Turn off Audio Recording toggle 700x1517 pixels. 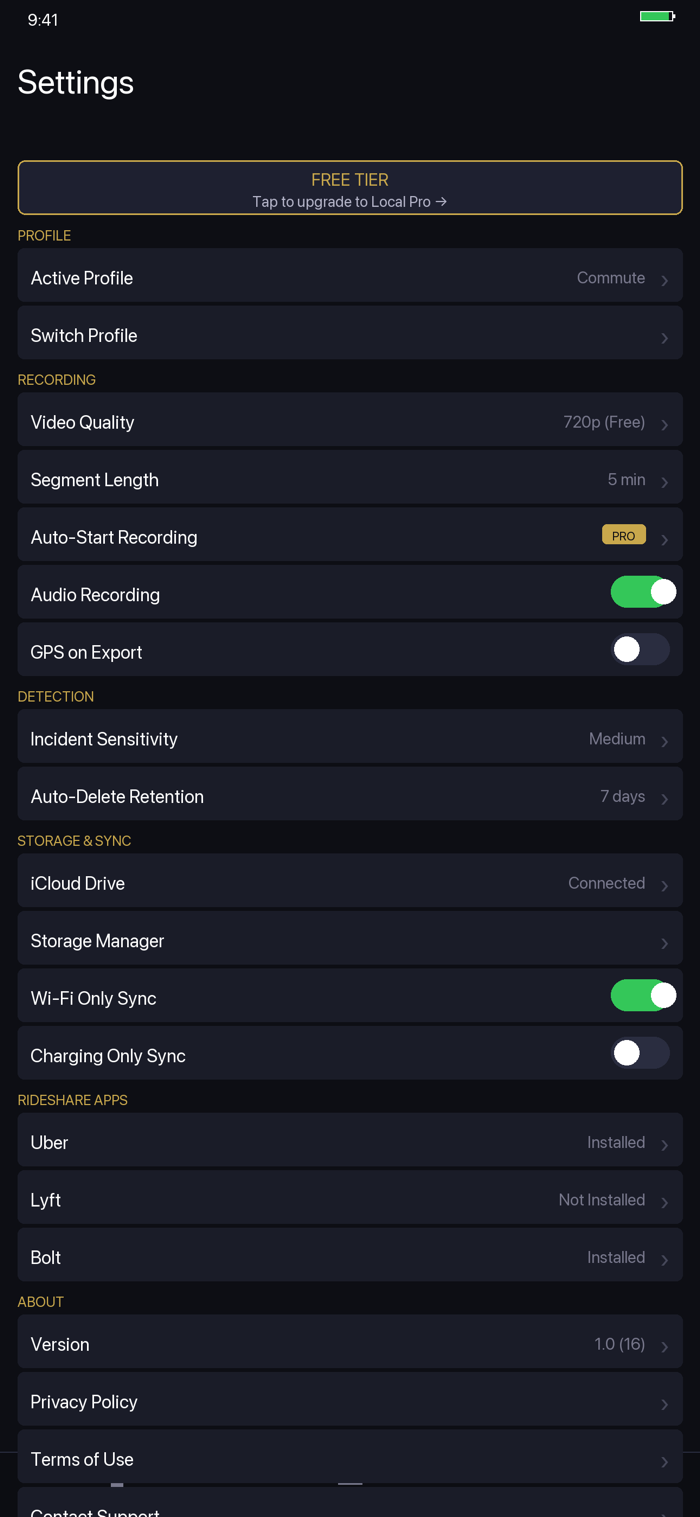pos(641,592)
